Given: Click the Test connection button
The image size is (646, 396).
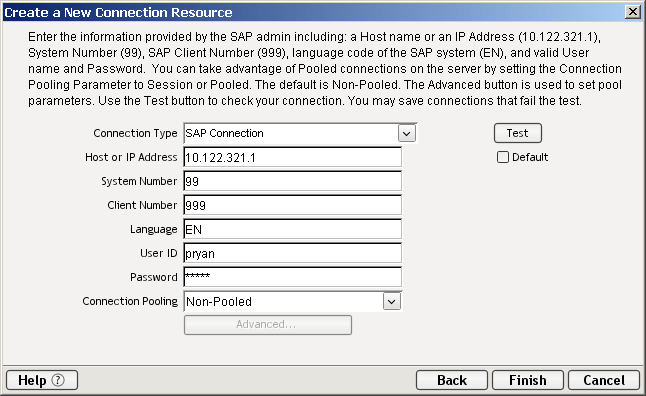Looking at the screenshot, I should tap(517, 133).
